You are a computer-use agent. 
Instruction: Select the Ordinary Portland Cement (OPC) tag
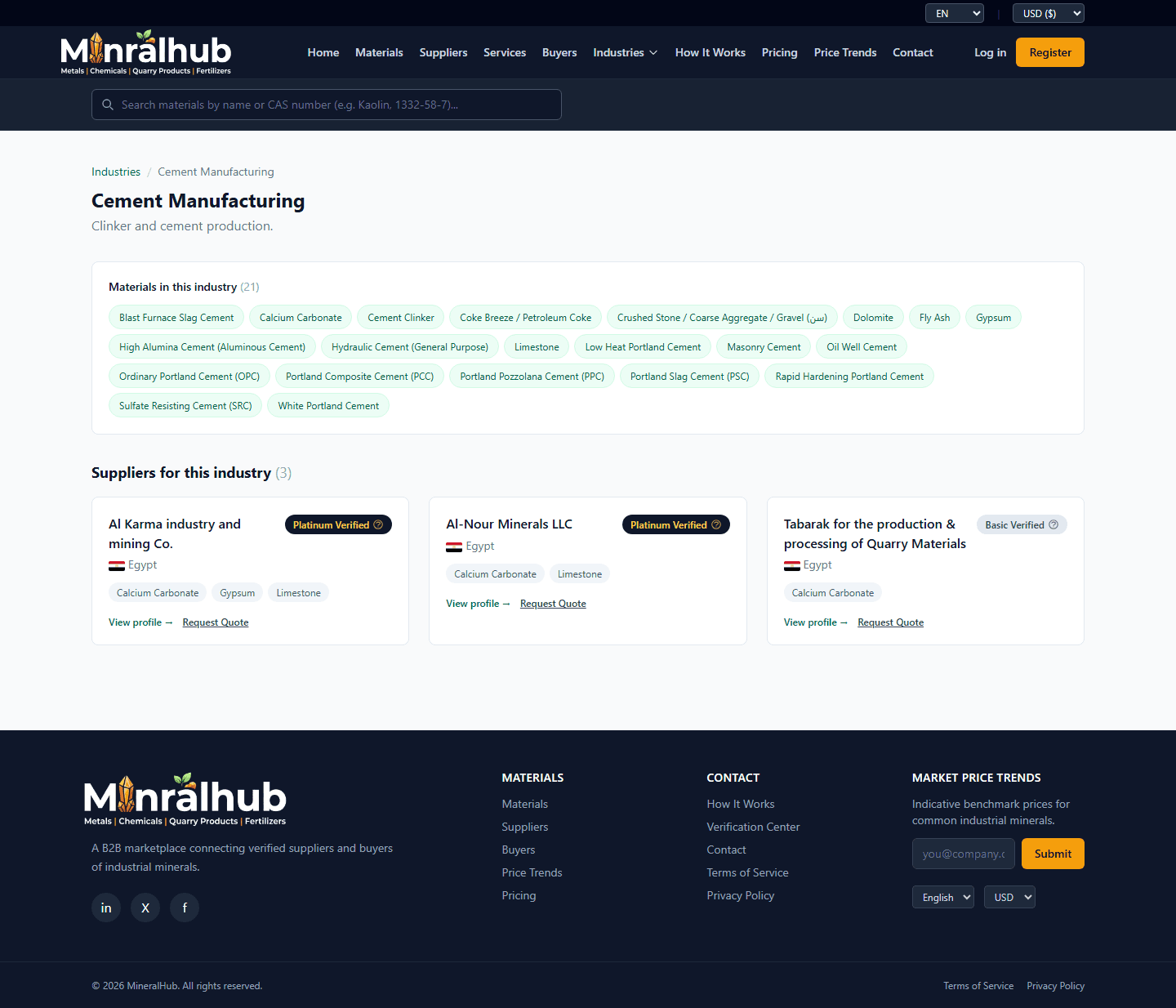[x=189, y=377]
